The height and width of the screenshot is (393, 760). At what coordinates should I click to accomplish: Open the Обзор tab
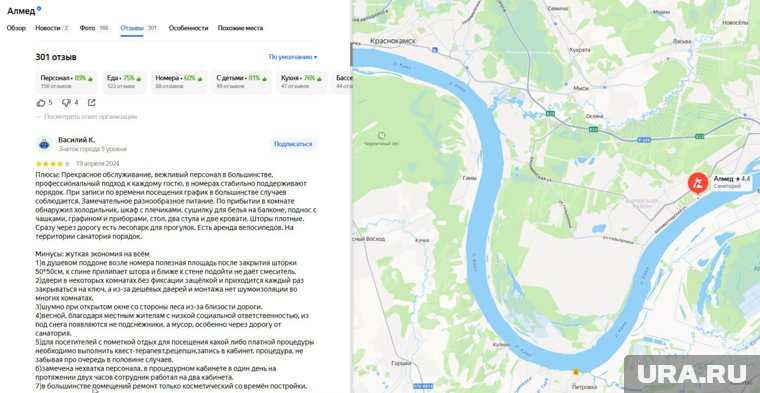coord(16,28)
